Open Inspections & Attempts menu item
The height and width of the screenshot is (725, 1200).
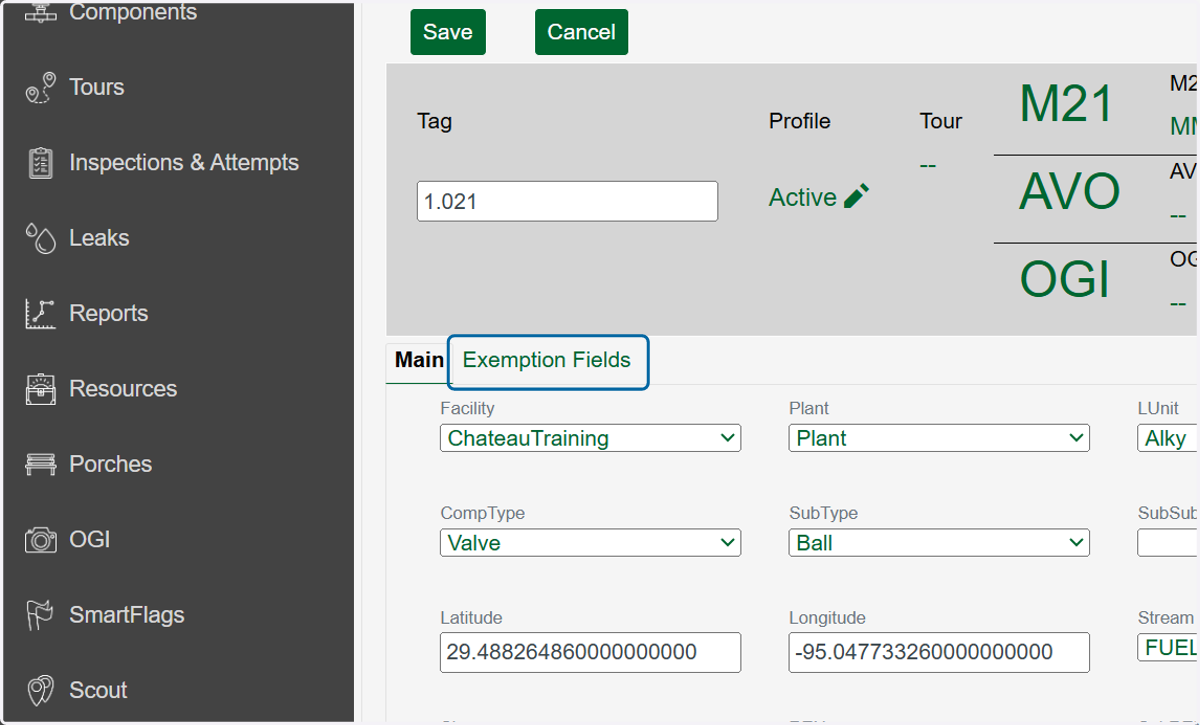point(184,162)
